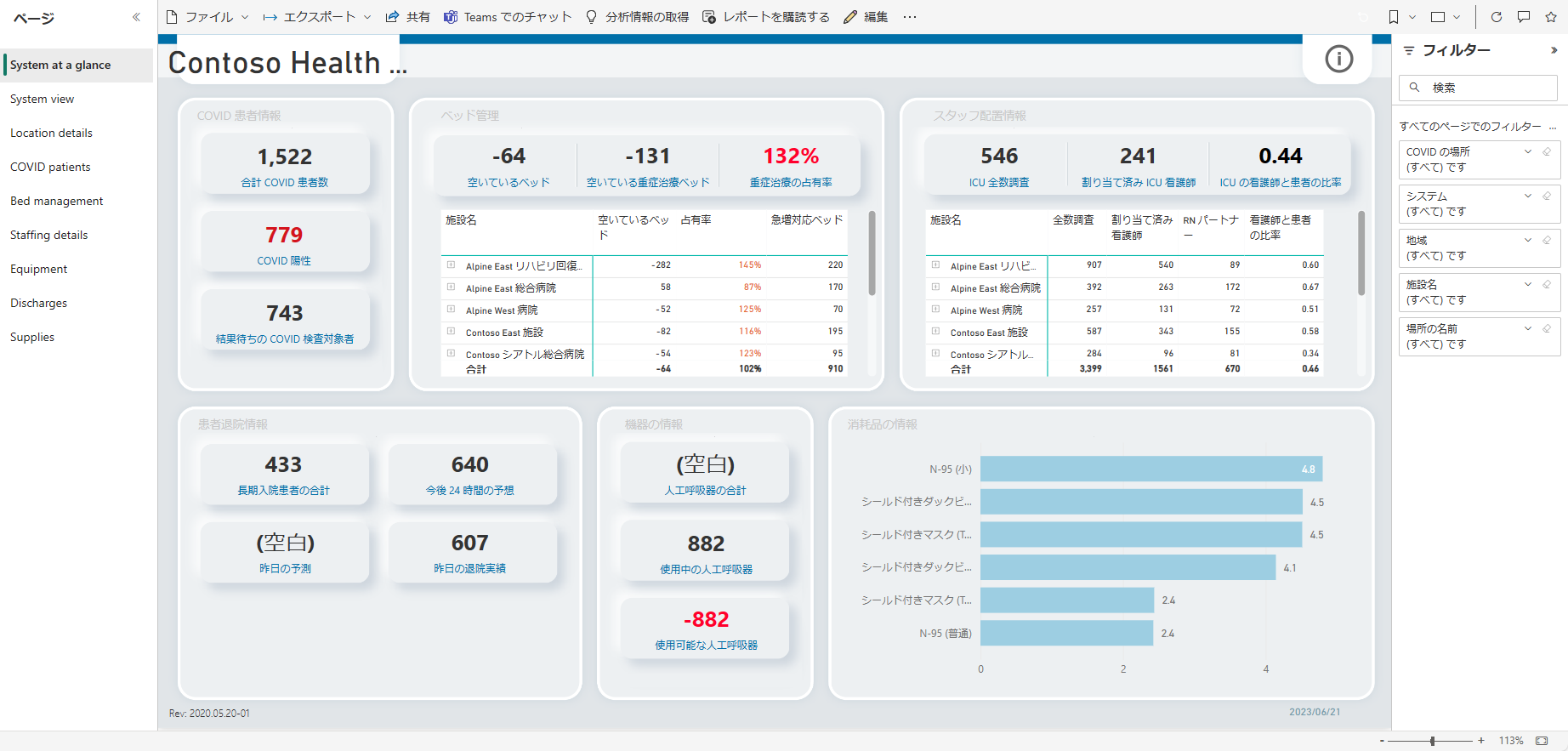Expand the Alpine East リハビリ回復 row in bed table
1568x751 pixels.
451,265
